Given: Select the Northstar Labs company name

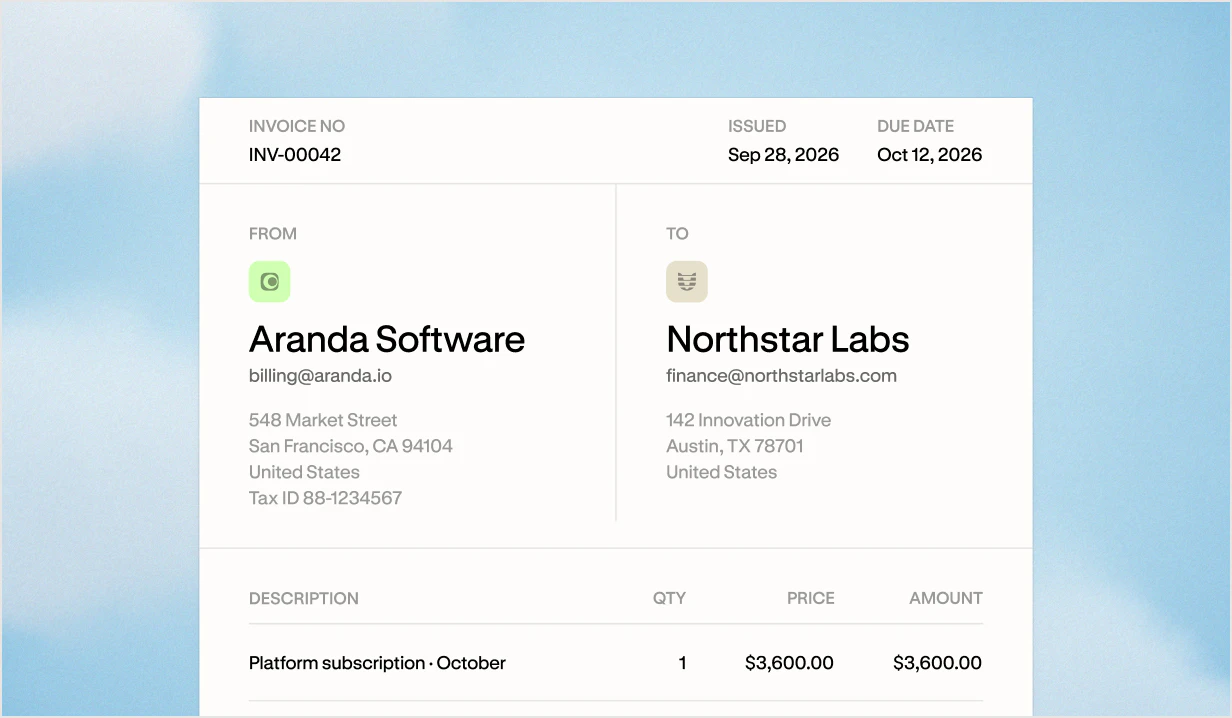Looking at the screenshot, I should point(788,339).
